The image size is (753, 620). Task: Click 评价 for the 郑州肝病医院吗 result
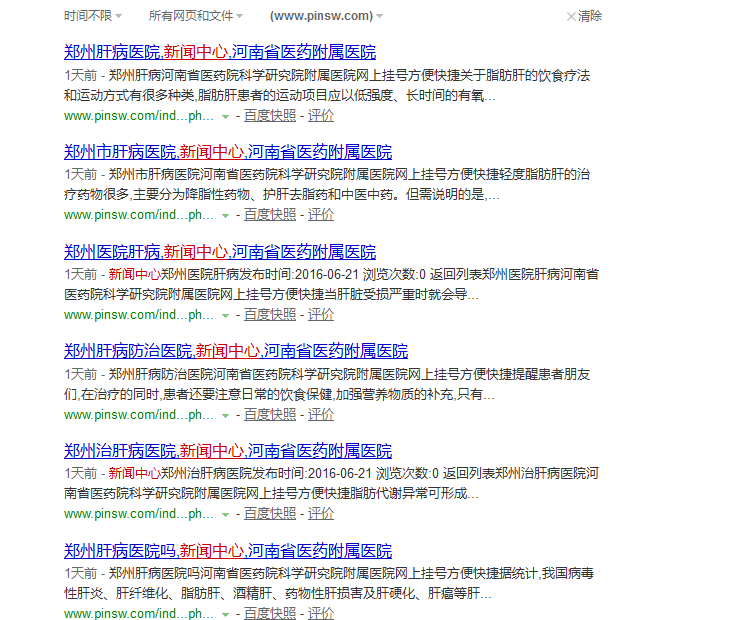point(321,613)
